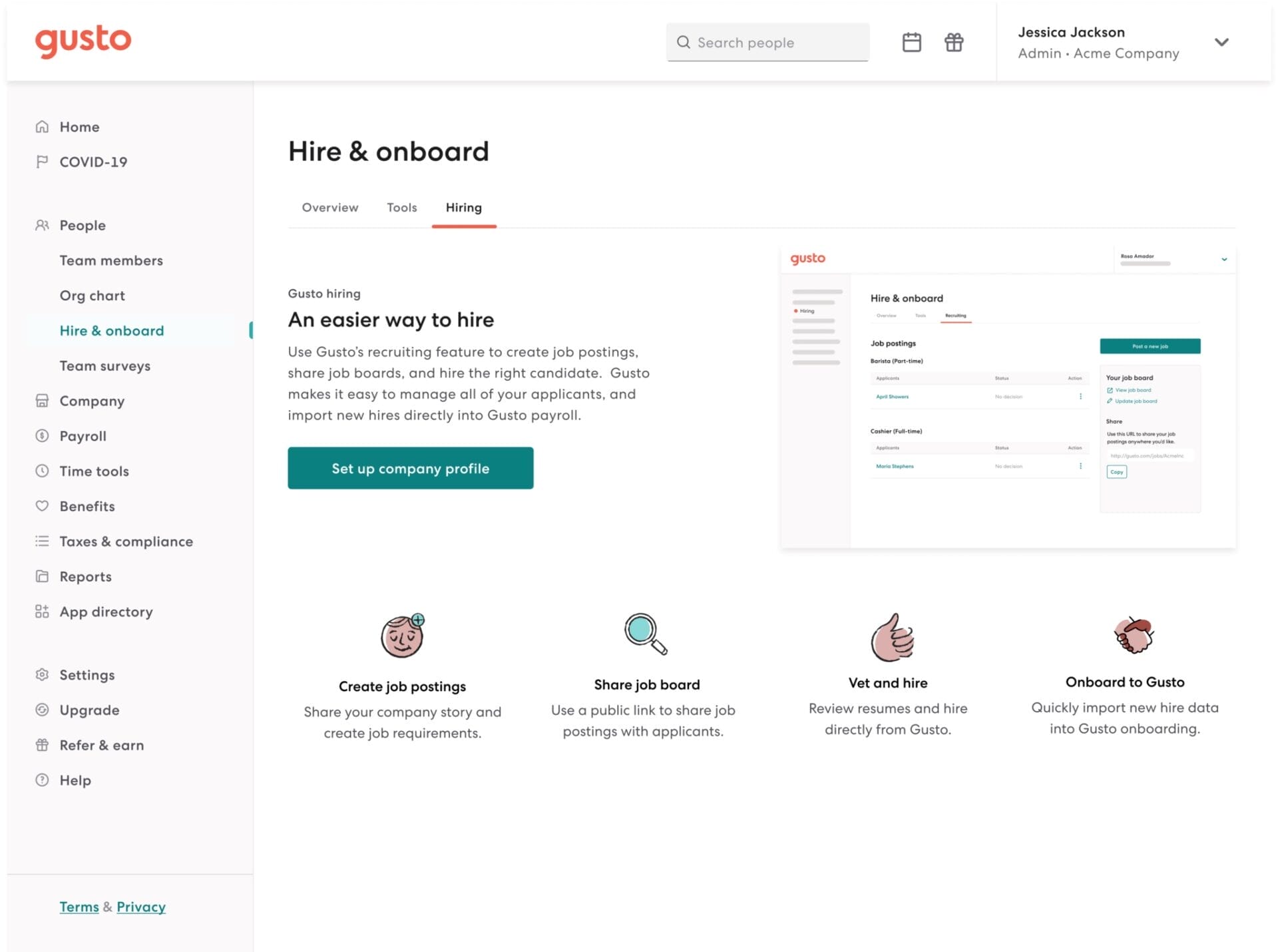This screenshot has height=952, width=1278.
Task: Select the Overview tab
Action: tap(329, 207)
